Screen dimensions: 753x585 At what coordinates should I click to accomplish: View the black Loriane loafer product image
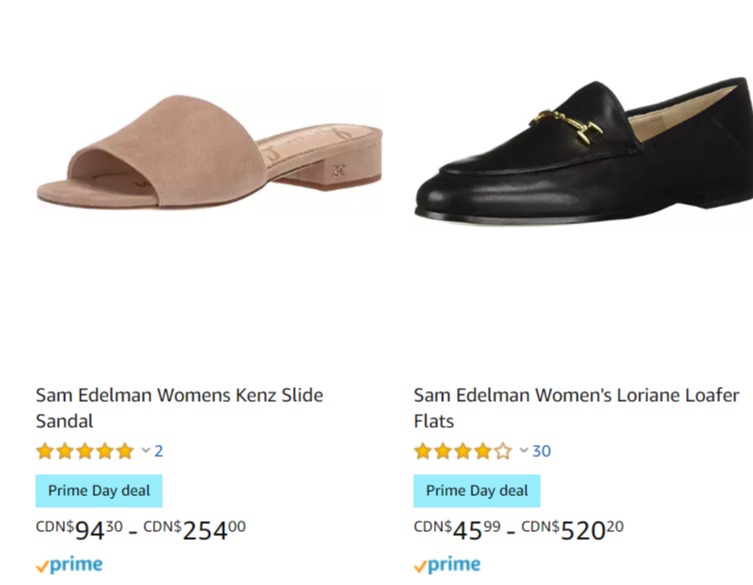click(584, 150)
